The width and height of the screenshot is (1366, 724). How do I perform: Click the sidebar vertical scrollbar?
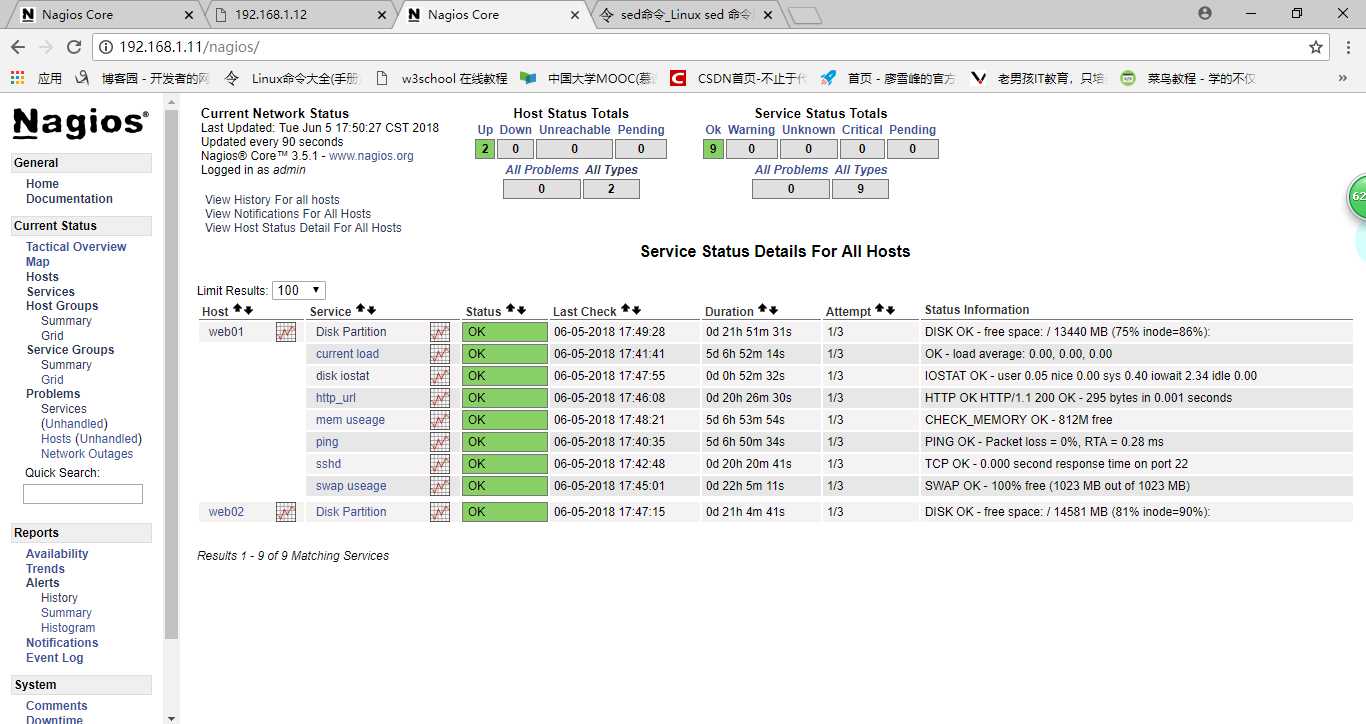171,374
